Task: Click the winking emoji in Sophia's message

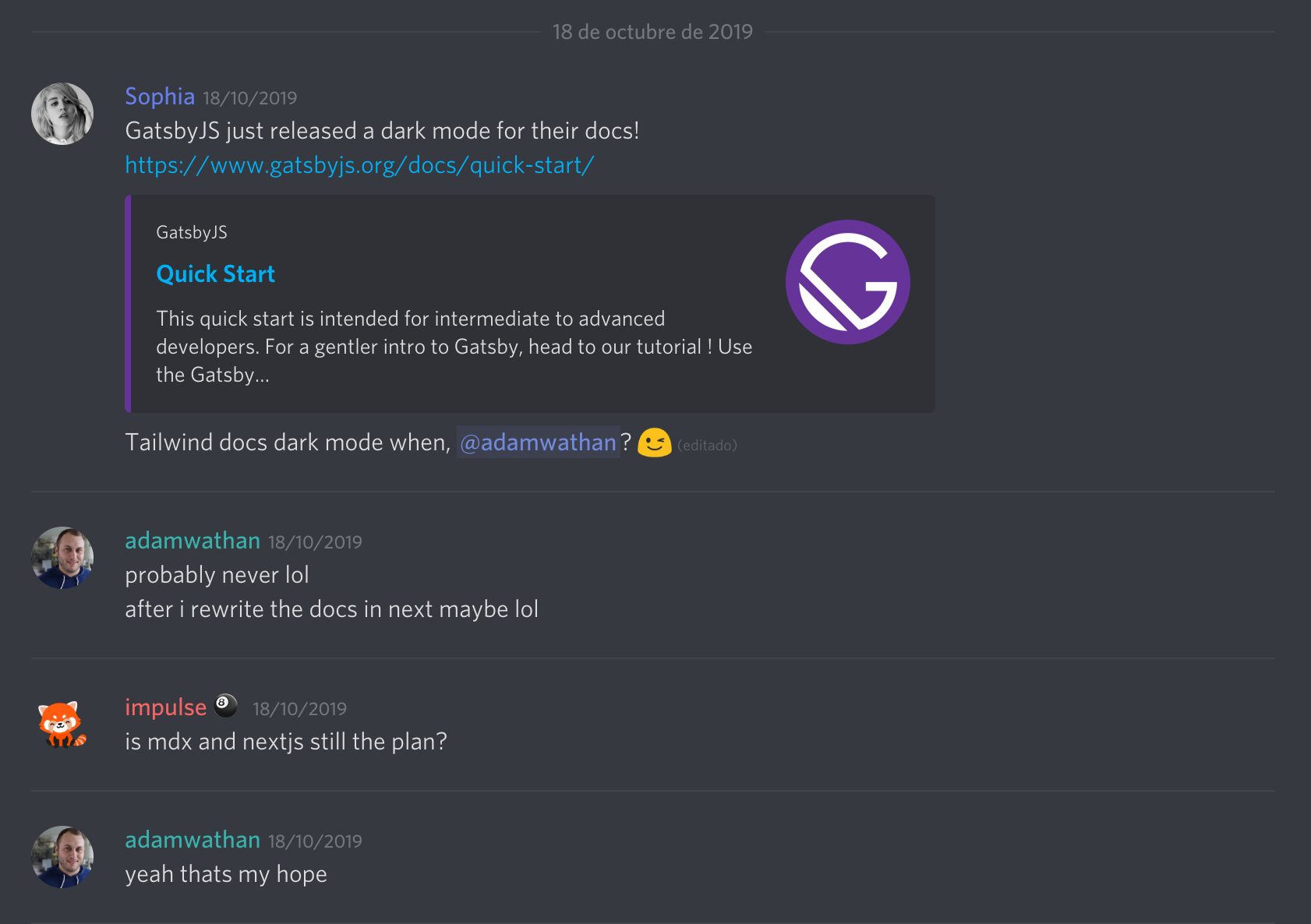Action: pos(655,443)
